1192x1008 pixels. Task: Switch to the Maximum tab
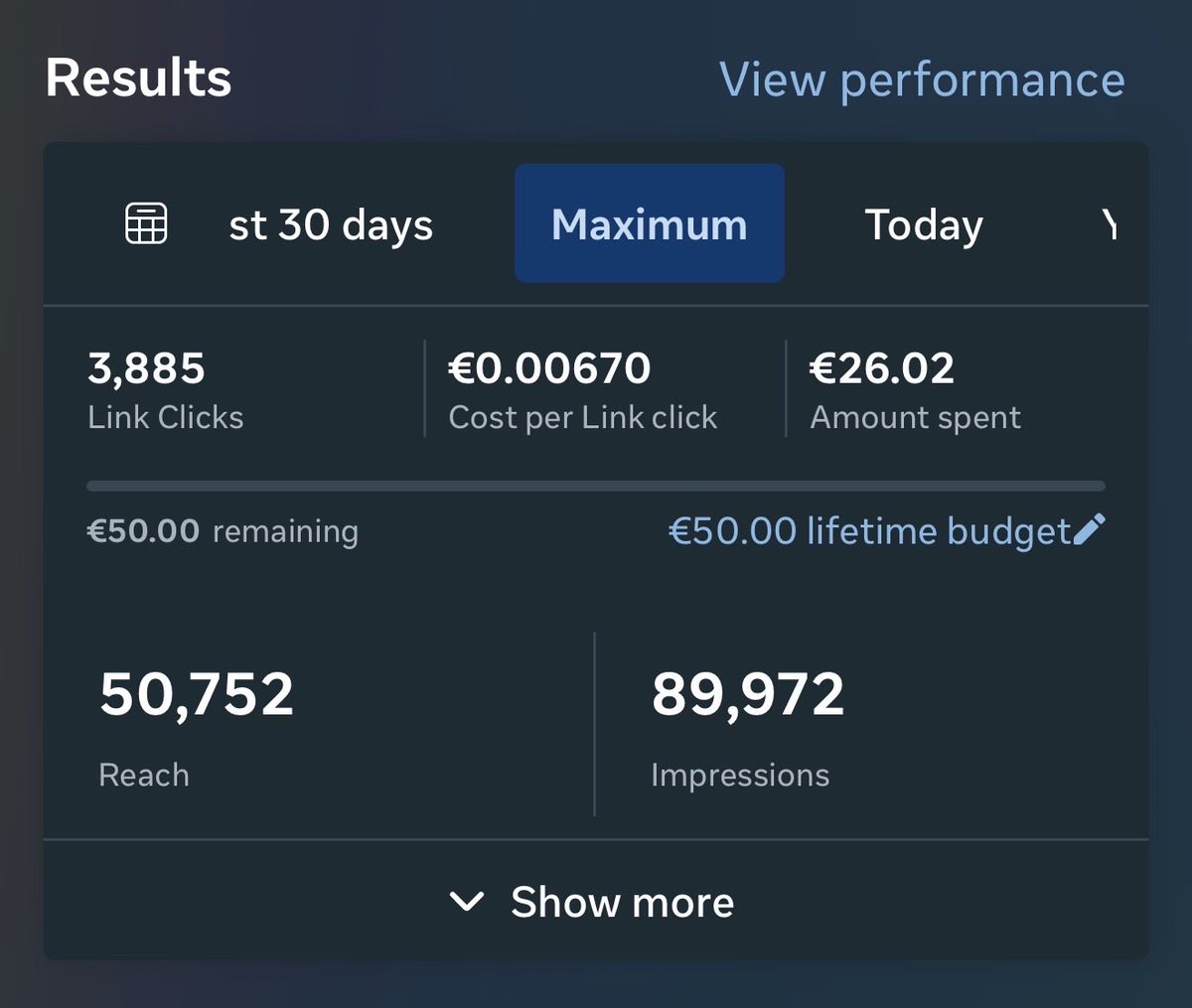click(x=650, y=223)
